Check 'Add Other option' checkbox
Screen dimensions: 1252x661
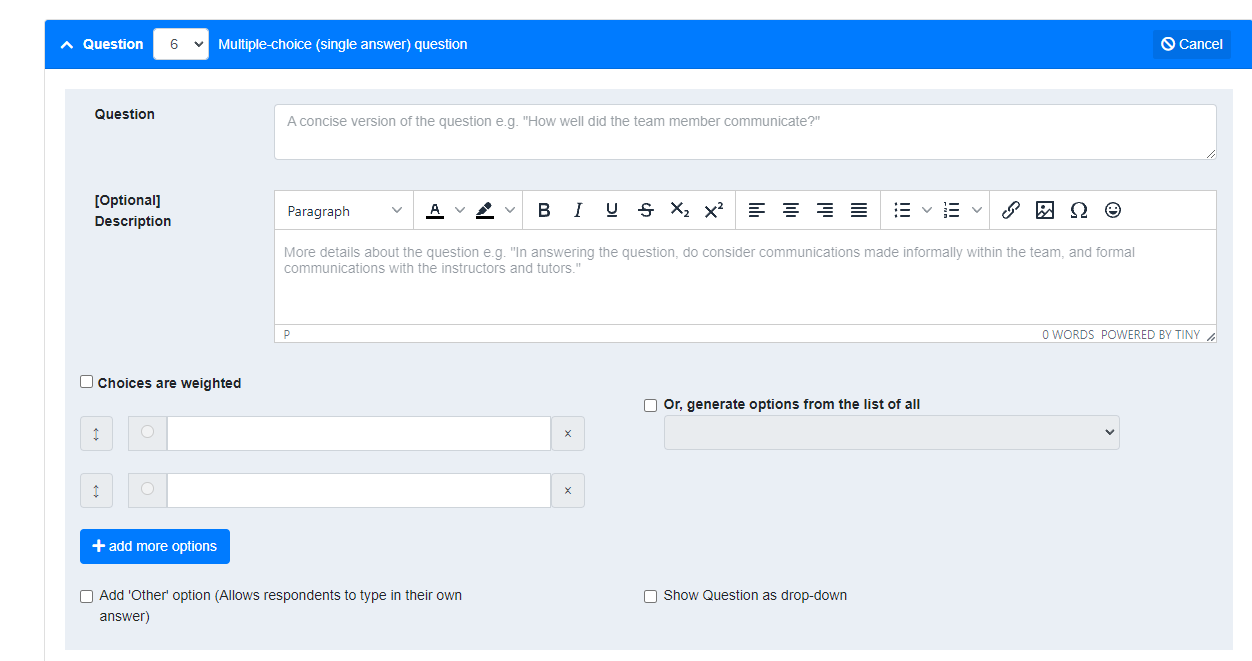87,596
